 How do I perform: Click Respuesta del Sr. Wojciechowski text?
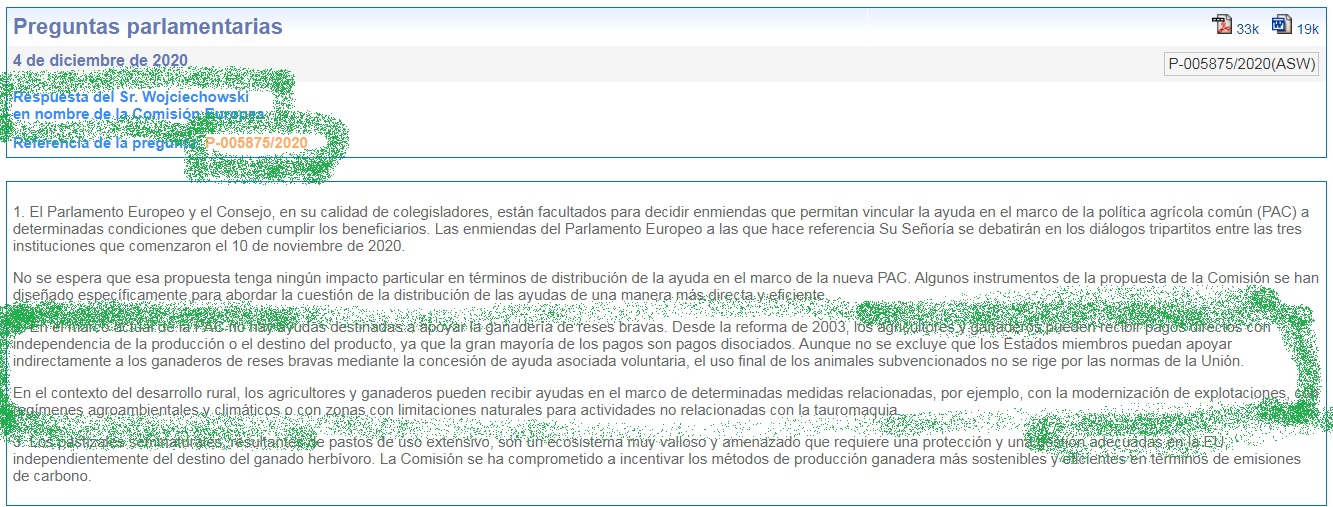tap(130, 98)
